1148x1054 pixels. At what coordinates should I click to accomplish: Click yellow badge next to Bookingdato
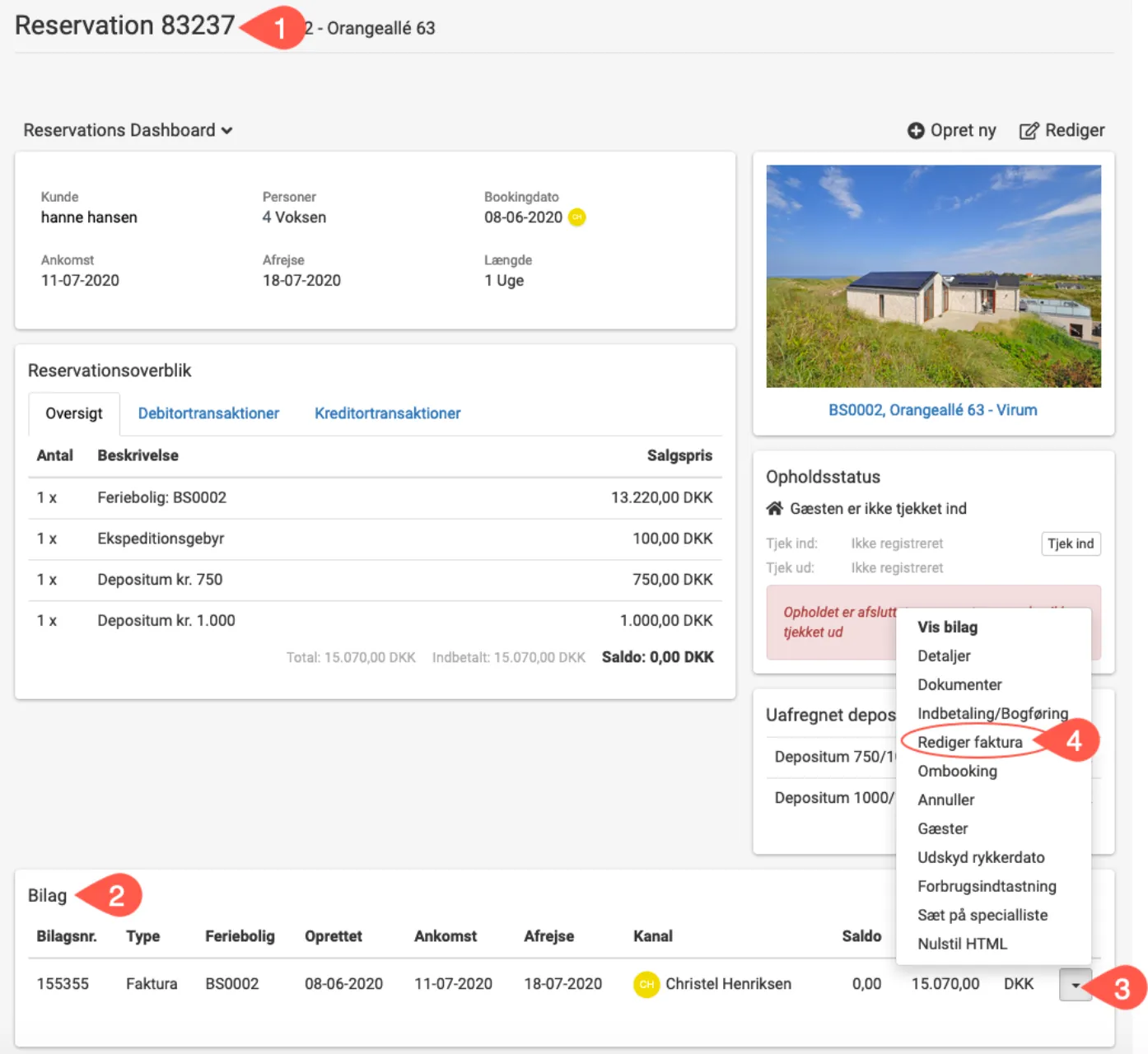tap(576, 217)
